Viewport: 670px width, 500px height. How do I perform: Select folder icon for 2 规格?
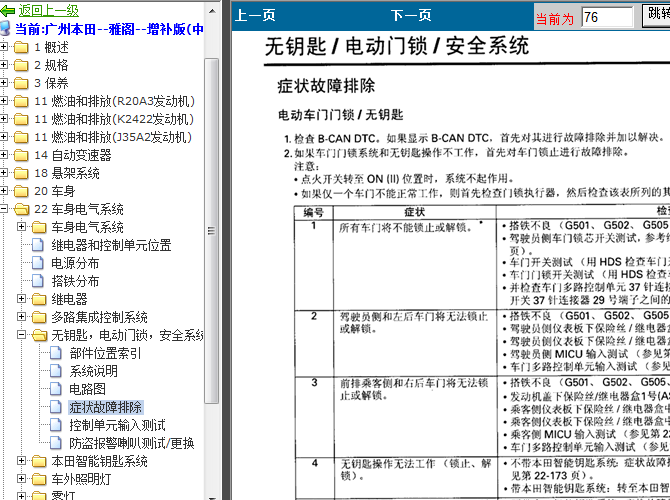[x=21, y=65]
